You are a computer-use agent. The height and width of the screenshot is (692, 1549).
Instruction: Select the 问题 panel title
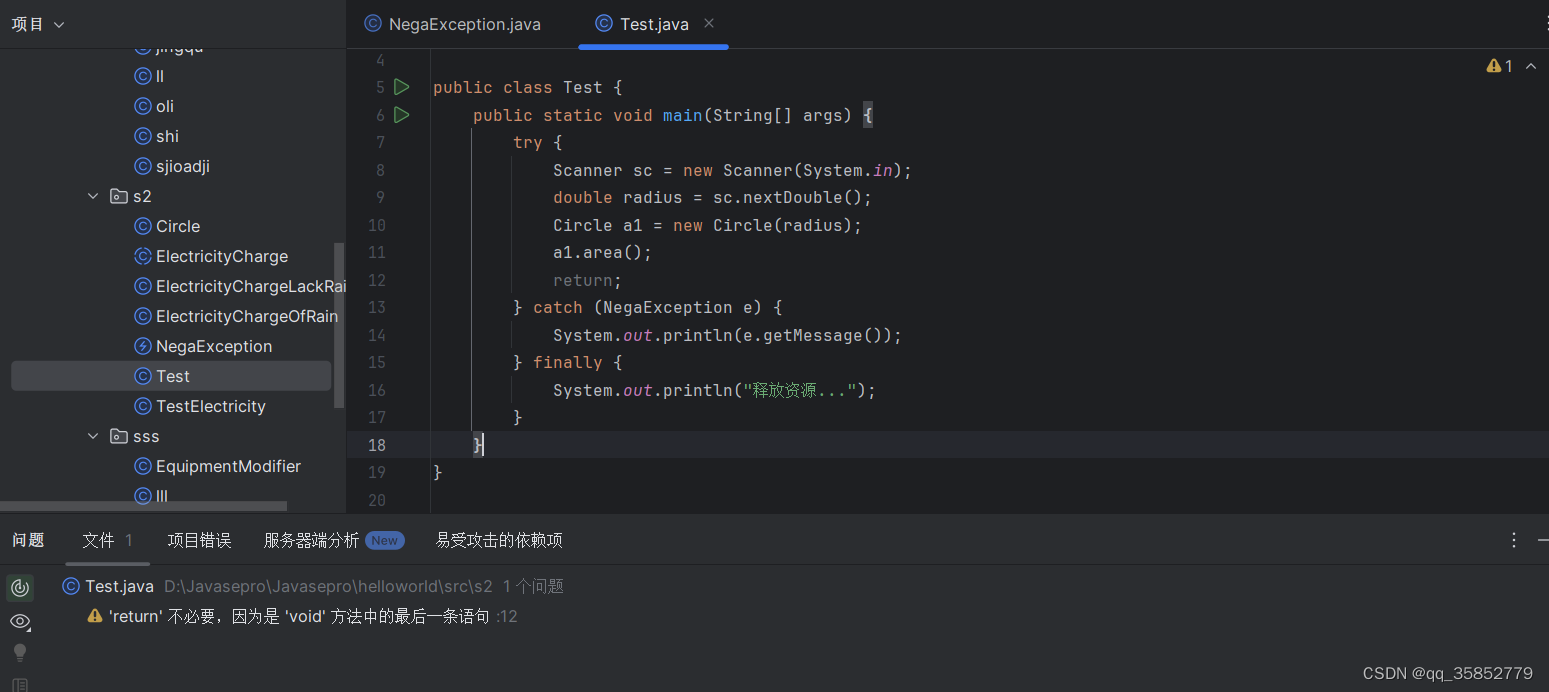[28, 540]
